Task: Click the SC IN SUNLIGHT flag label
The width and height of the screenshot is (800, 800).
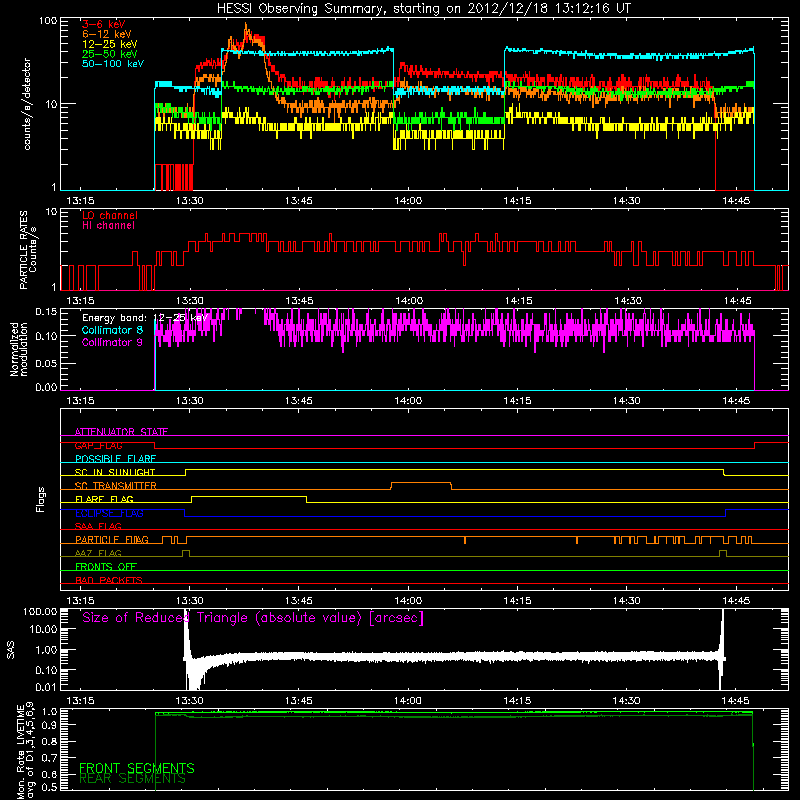Action: point(115,472)
